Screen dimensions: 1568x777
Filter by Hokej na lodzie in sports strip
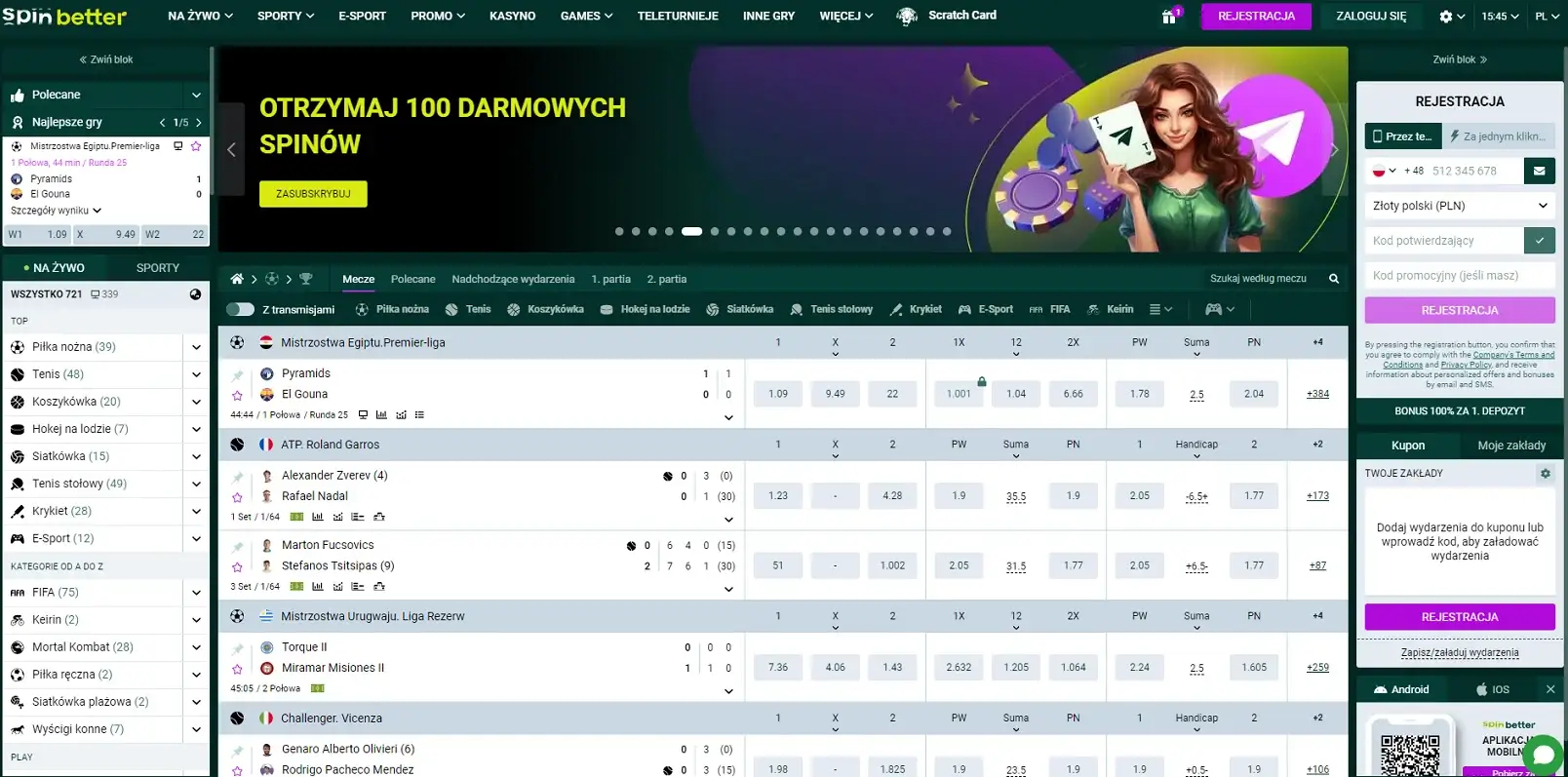pyautogui.click(x=645, y=309)
